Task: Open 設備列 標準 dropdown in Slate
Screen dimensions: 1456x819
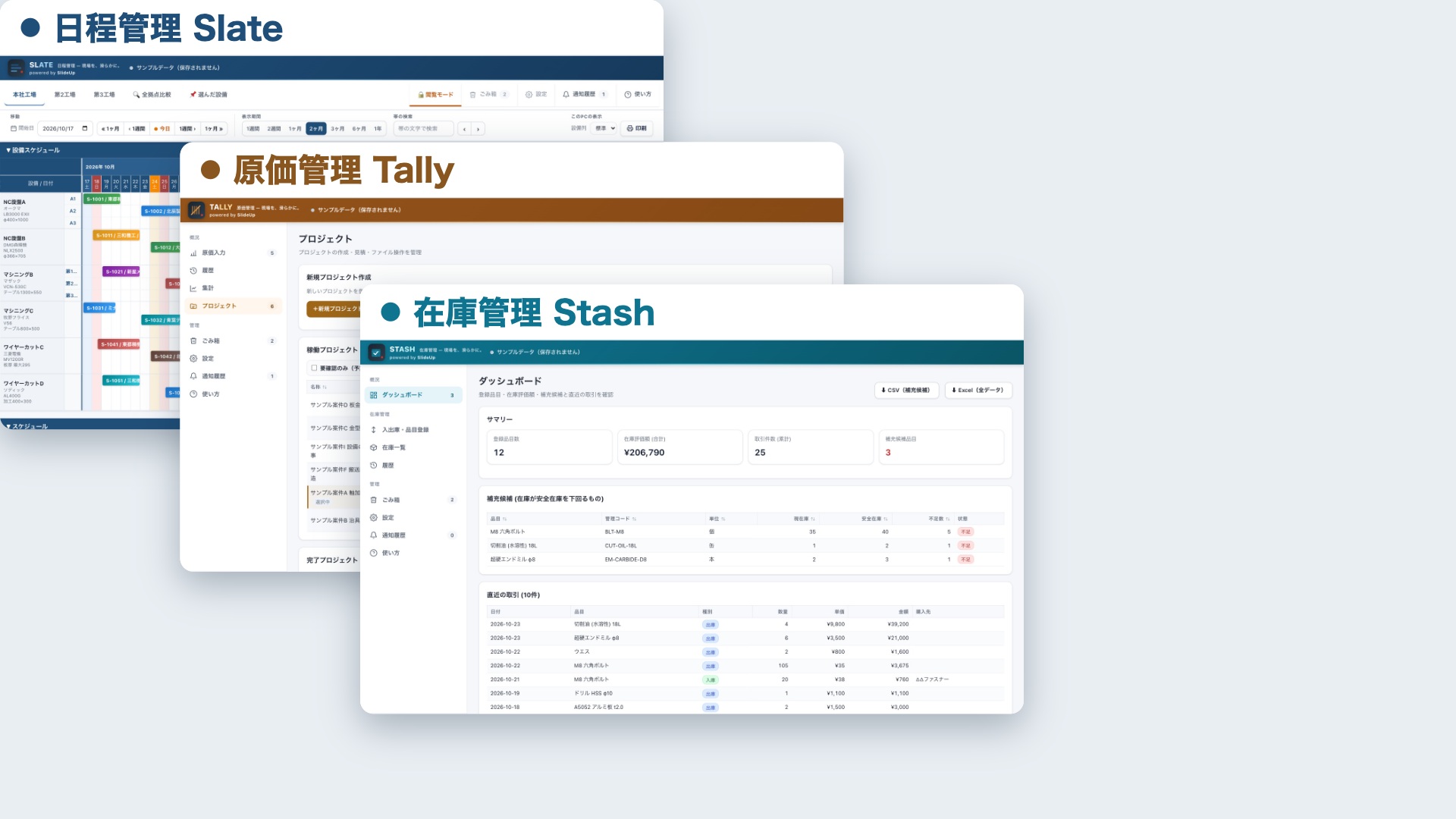Action: (604, 129)
